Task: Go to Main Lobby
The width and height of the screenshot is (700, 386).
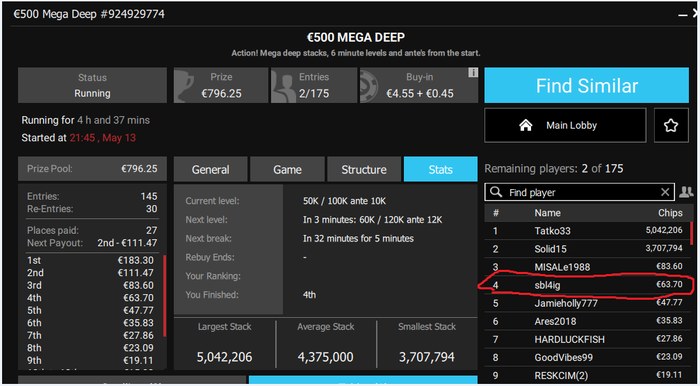Action: [565, 125]
